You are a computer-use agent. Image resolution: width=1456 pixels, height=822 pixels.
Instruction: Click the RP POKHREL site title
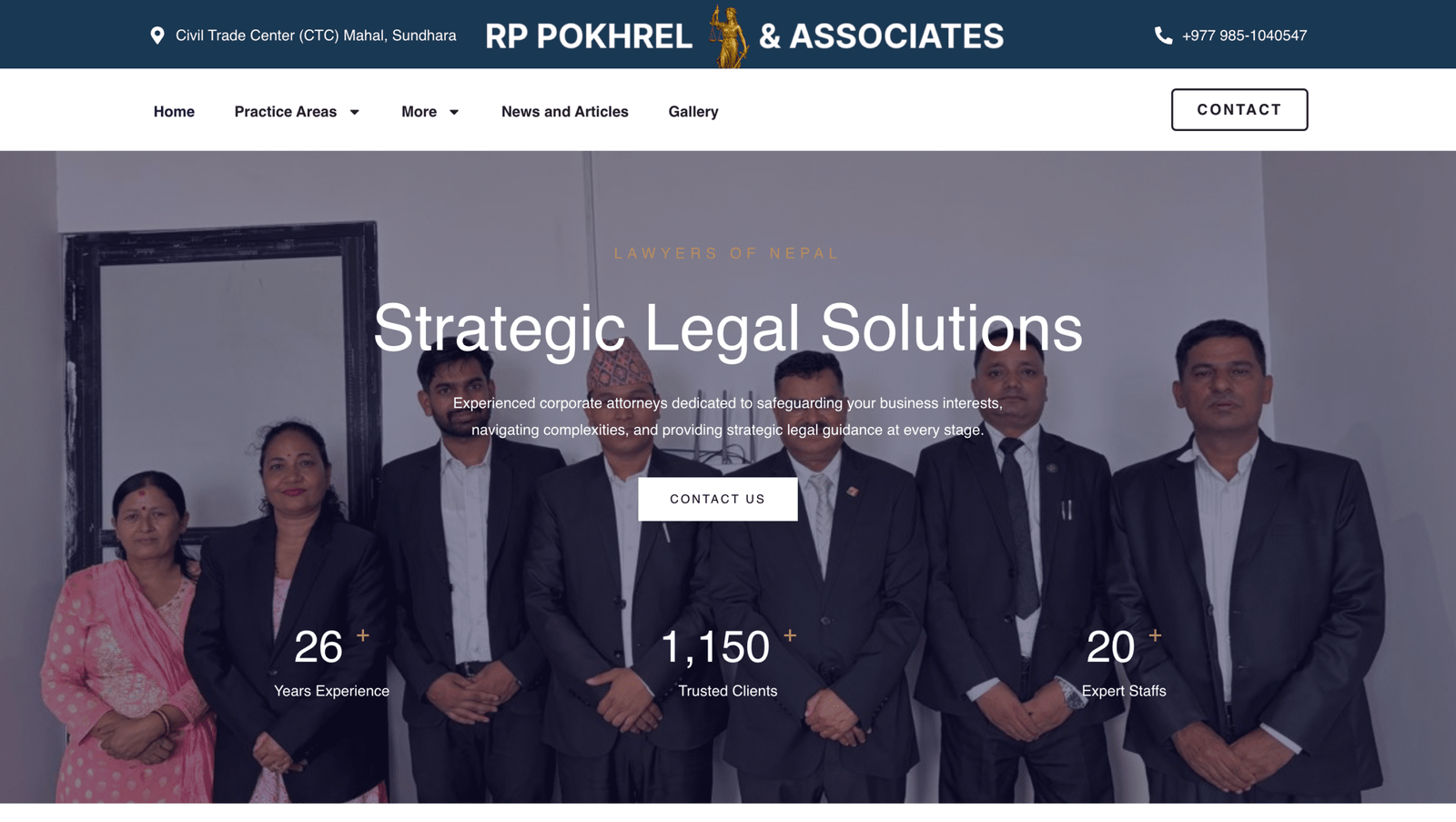pyautogui.click(x=589, y=36)
